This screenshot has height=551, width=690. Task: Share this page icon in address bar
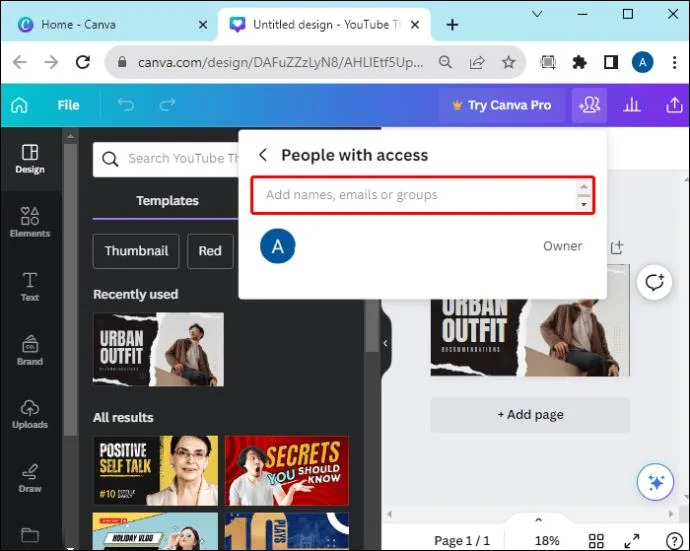pyautogui.click(x=477, y=62)
